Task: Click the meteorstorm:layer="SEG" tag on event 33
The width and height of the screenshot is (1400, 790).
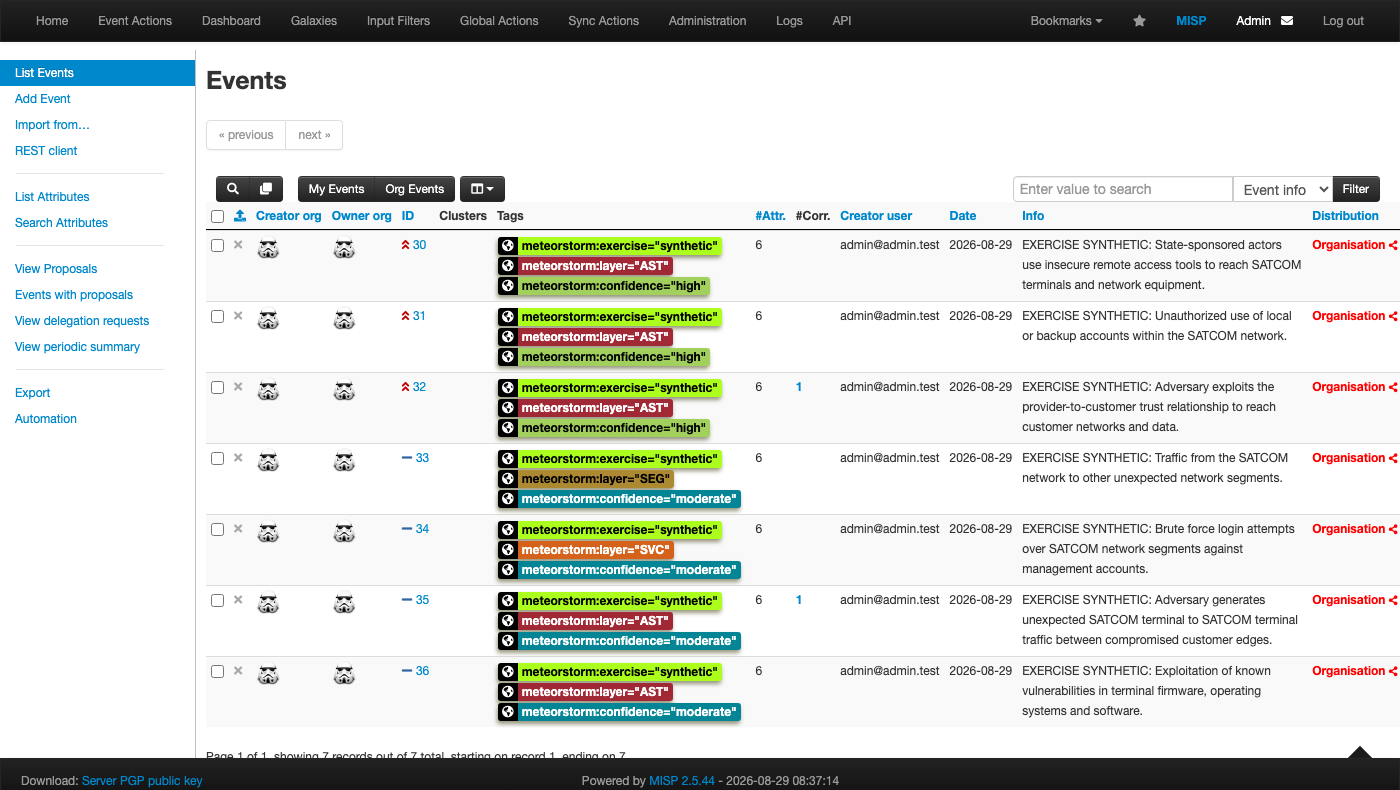Action: (595, 479)
